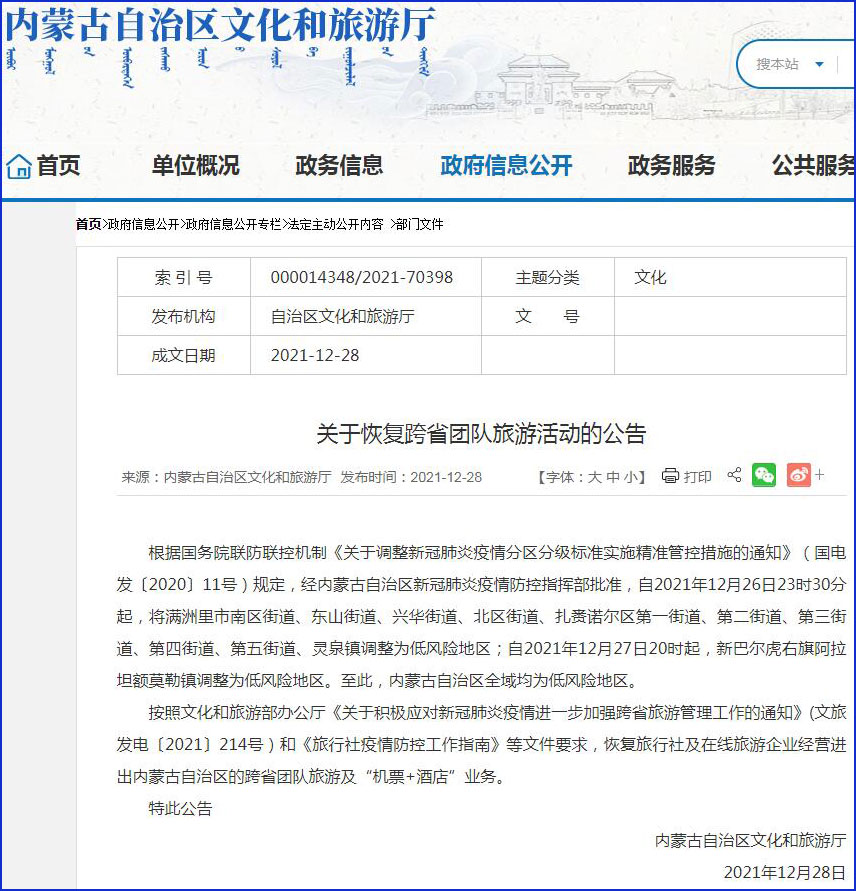
Task: Set font size to 小
Action: point(631,477)
